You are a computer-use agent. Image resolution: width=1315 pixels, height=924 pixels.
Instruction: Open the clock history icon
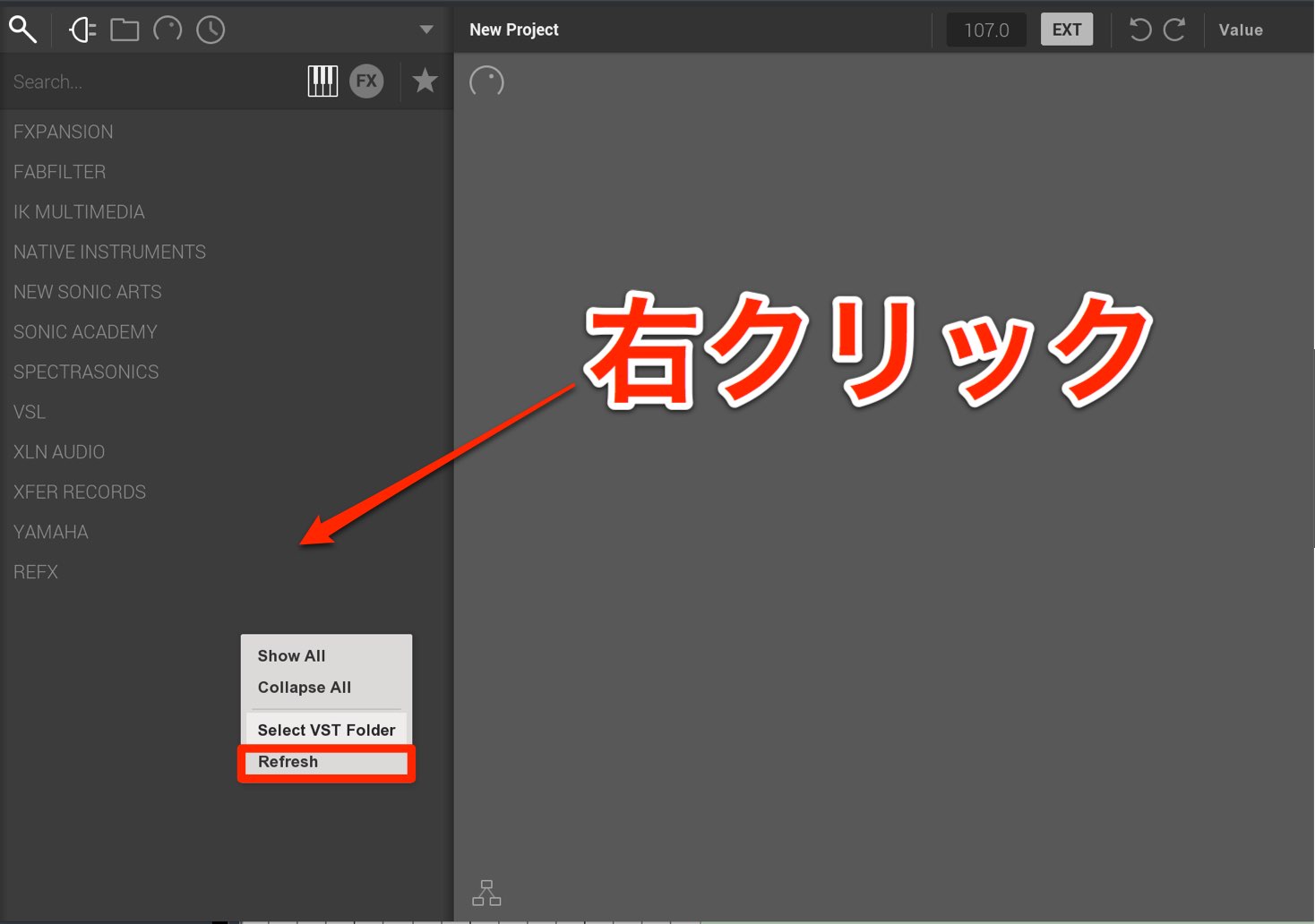(x=211, y=30)
